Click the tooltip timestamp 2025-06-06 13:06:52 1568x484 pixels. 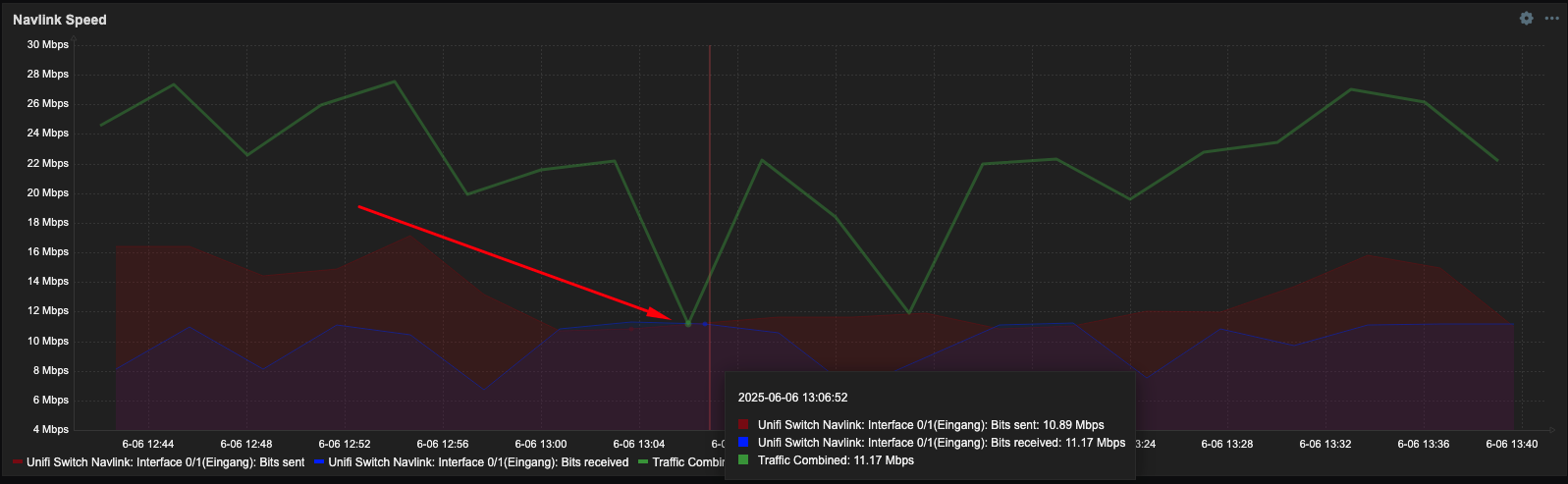pos(793,398)
